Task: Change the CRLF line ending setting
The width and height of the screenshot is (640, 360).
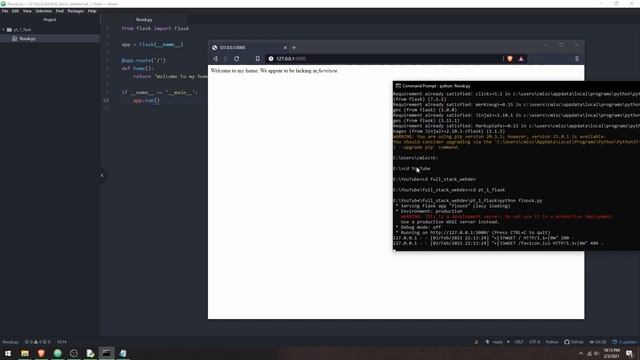Action: pos(519,342)
